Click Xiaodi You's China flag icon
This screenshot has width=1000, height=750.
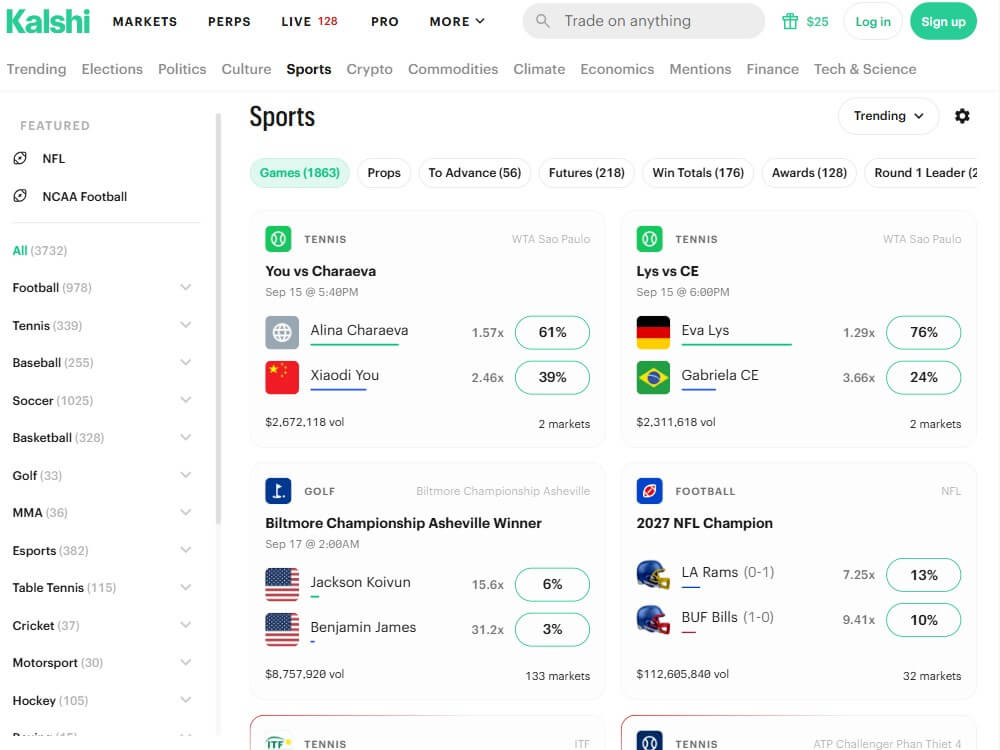coord(282,378)
